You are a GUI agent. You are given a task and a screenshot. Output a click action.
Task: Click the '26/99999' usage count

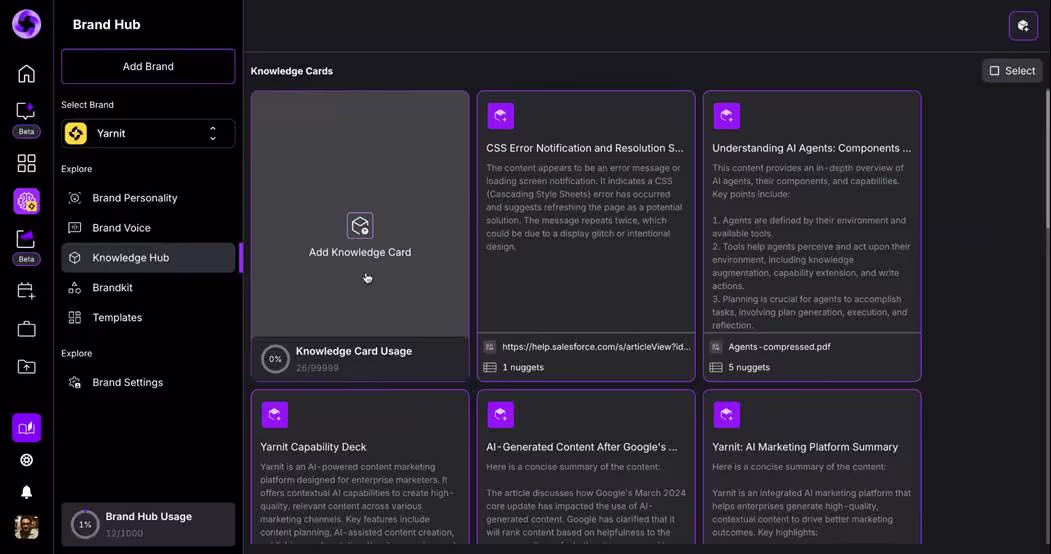pos(317,368)
